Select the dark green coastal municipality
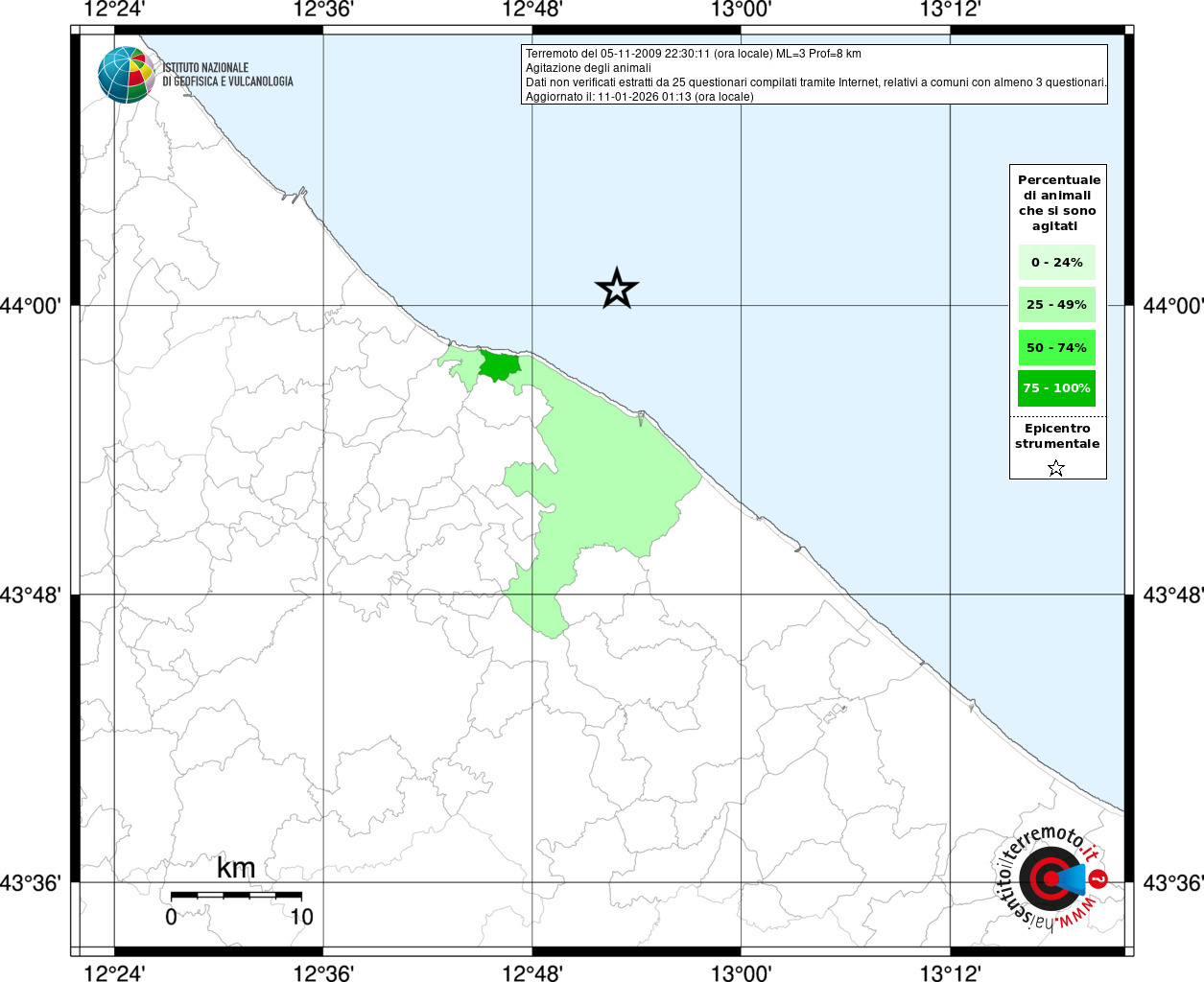 499,366
